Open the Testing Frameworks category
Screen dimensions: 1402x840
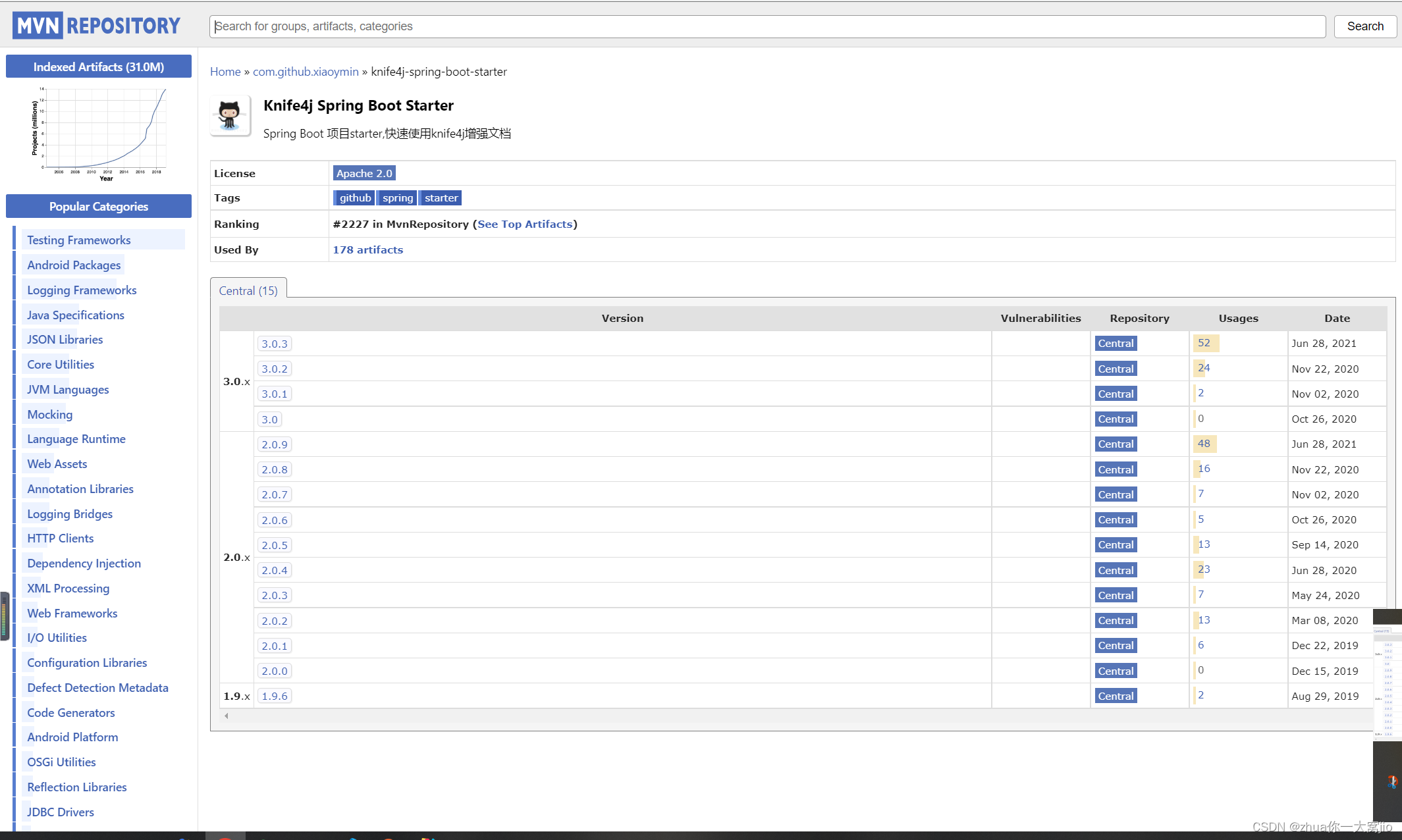pyautogui.click(x=79, y=240)
